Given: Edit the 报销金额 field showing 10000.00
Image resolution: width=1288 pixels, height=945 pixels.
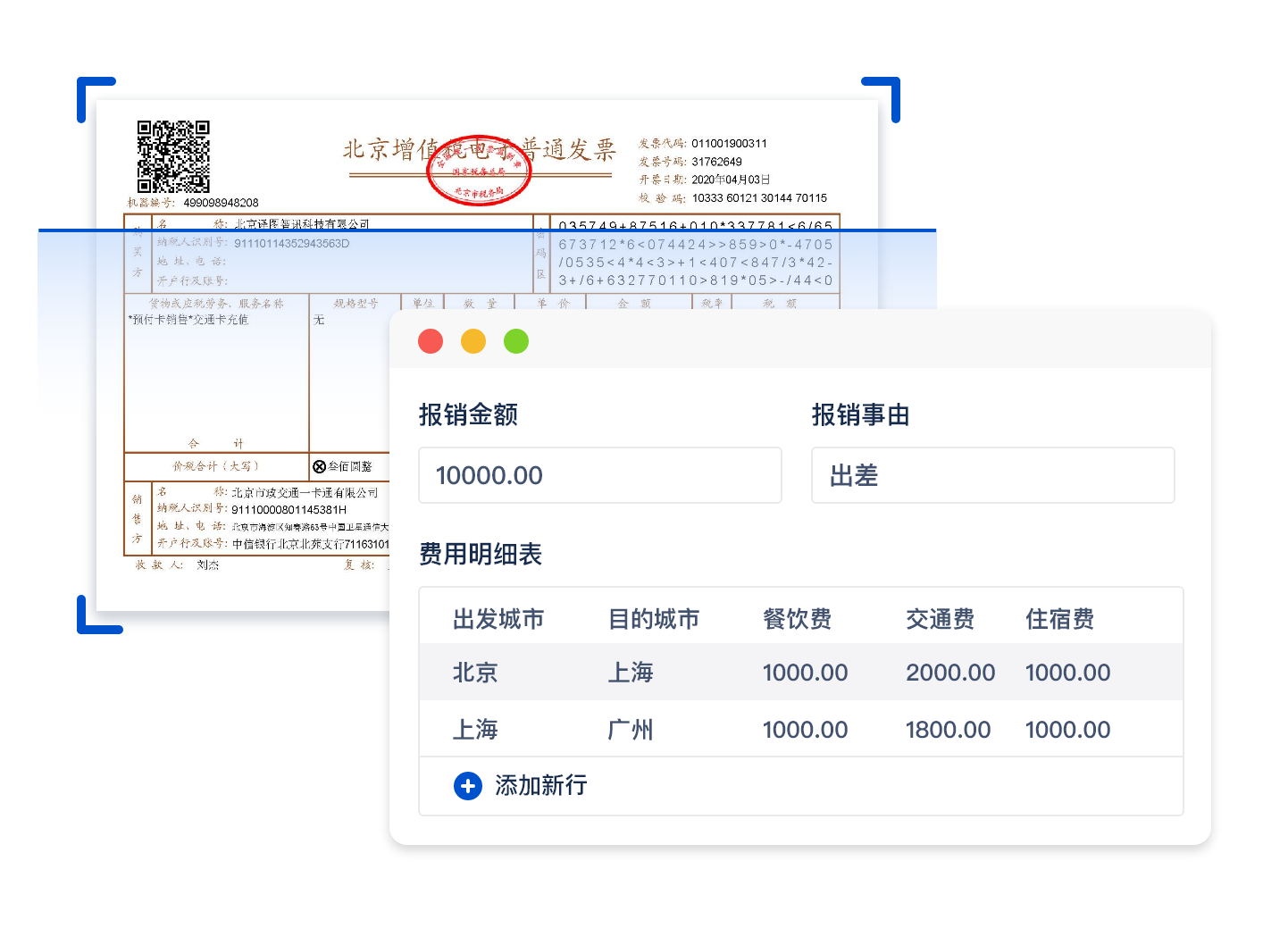Looking at the screenshot, I should coord(599,475).
